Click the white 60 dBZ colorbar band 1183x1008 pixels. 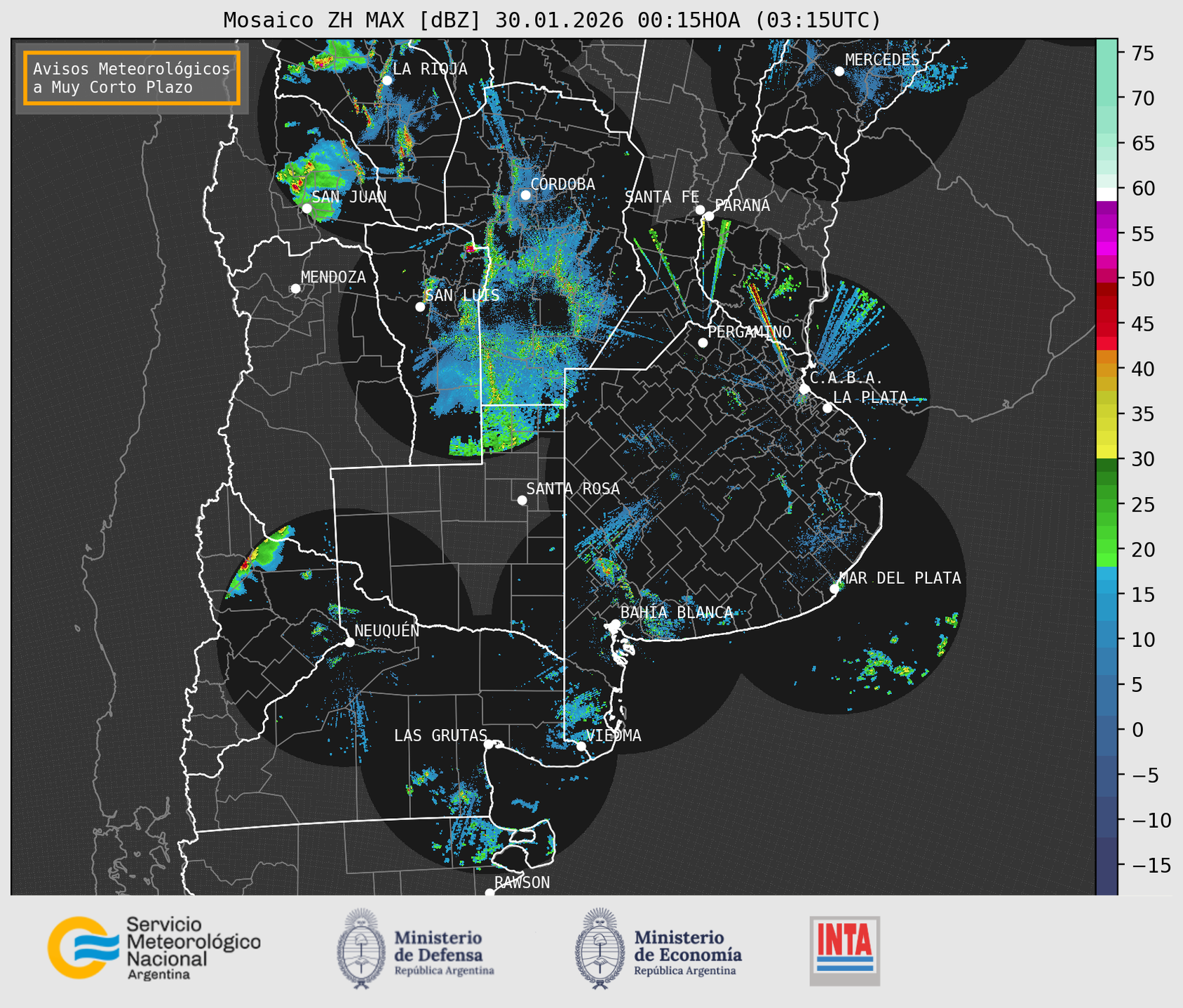coord(1106,193)
